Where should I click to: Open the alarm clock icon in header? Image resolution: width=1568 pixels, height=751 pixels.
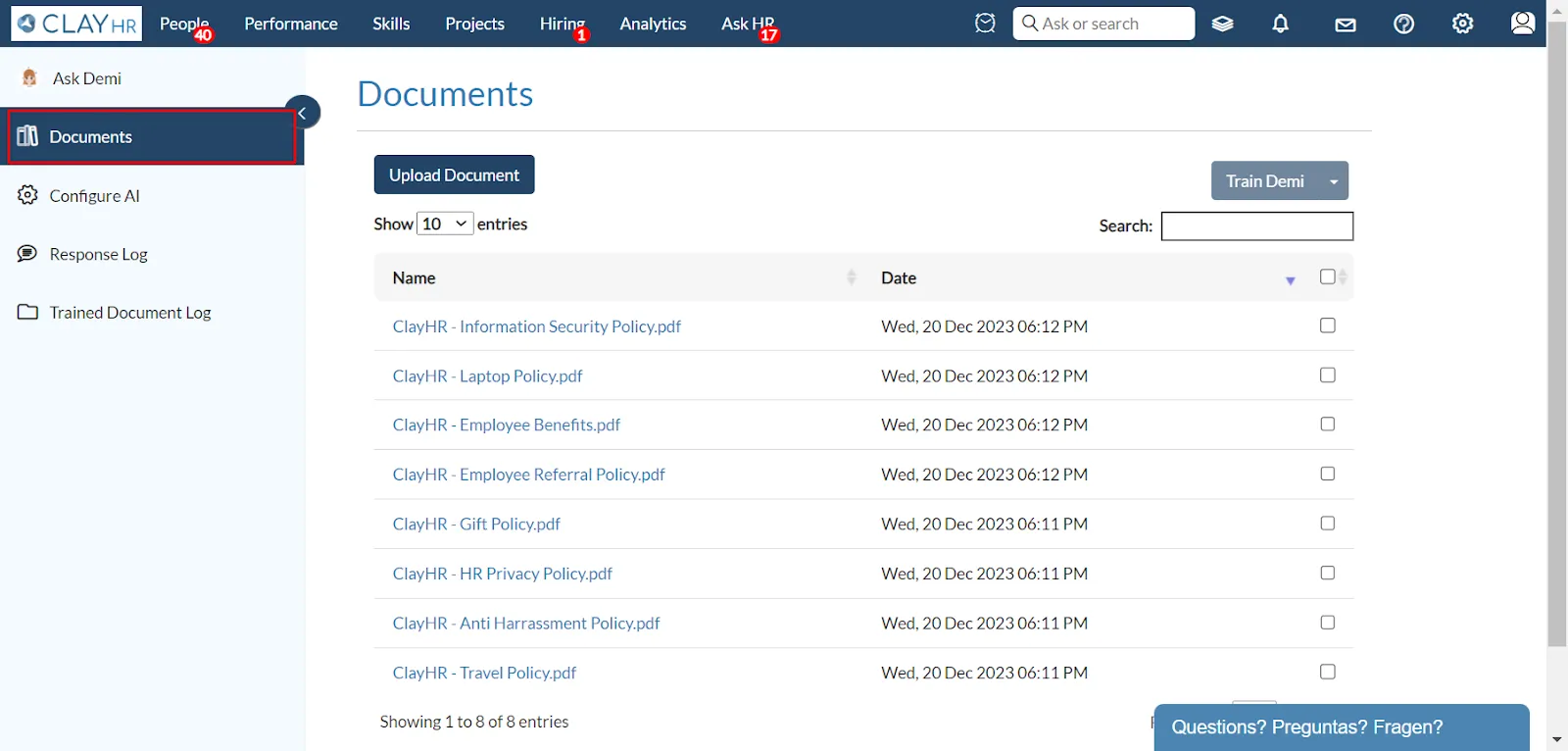click(x=985, y=23)
